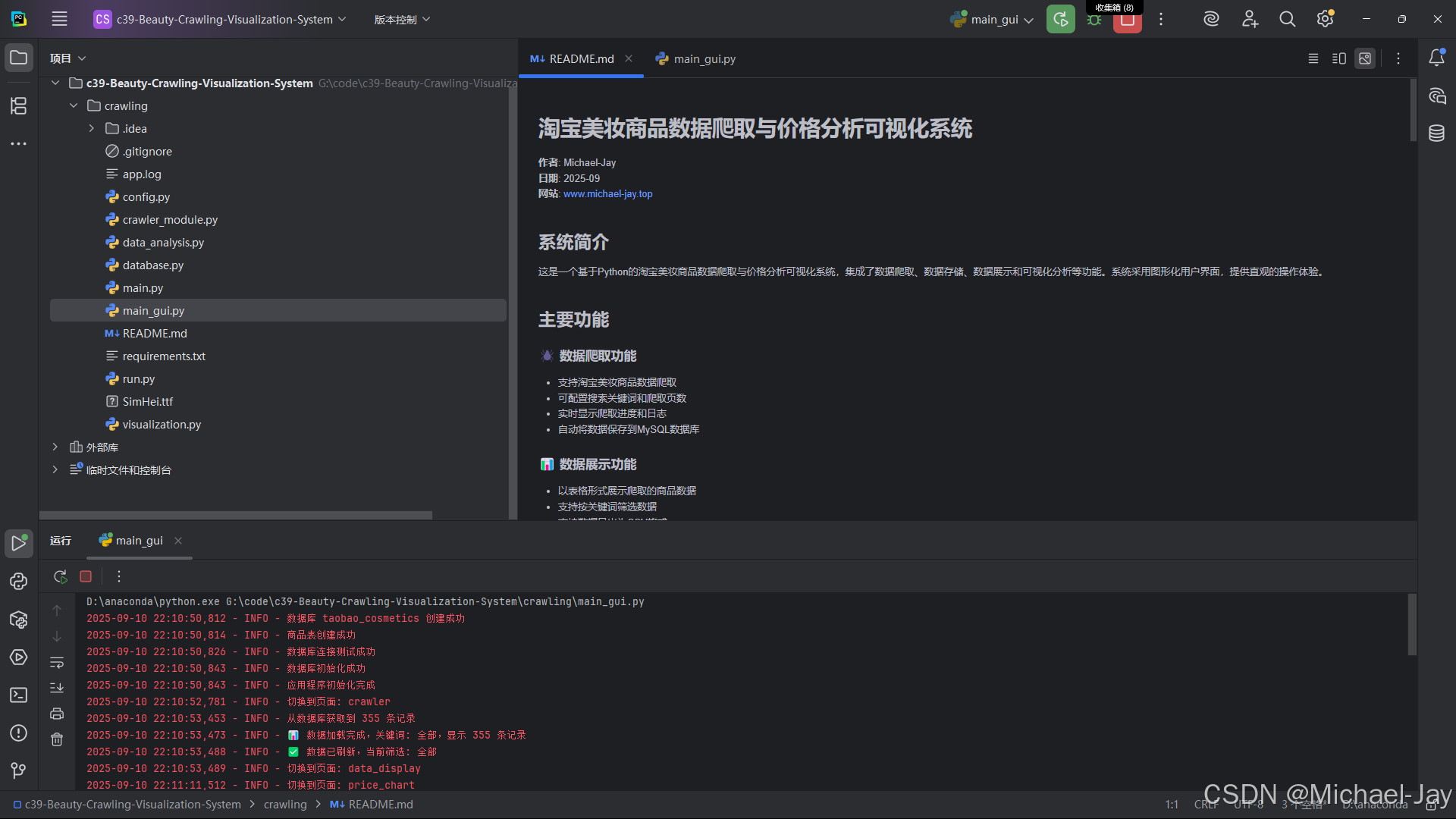Open the main menu hamburger icon

click(x=59, y=19)
